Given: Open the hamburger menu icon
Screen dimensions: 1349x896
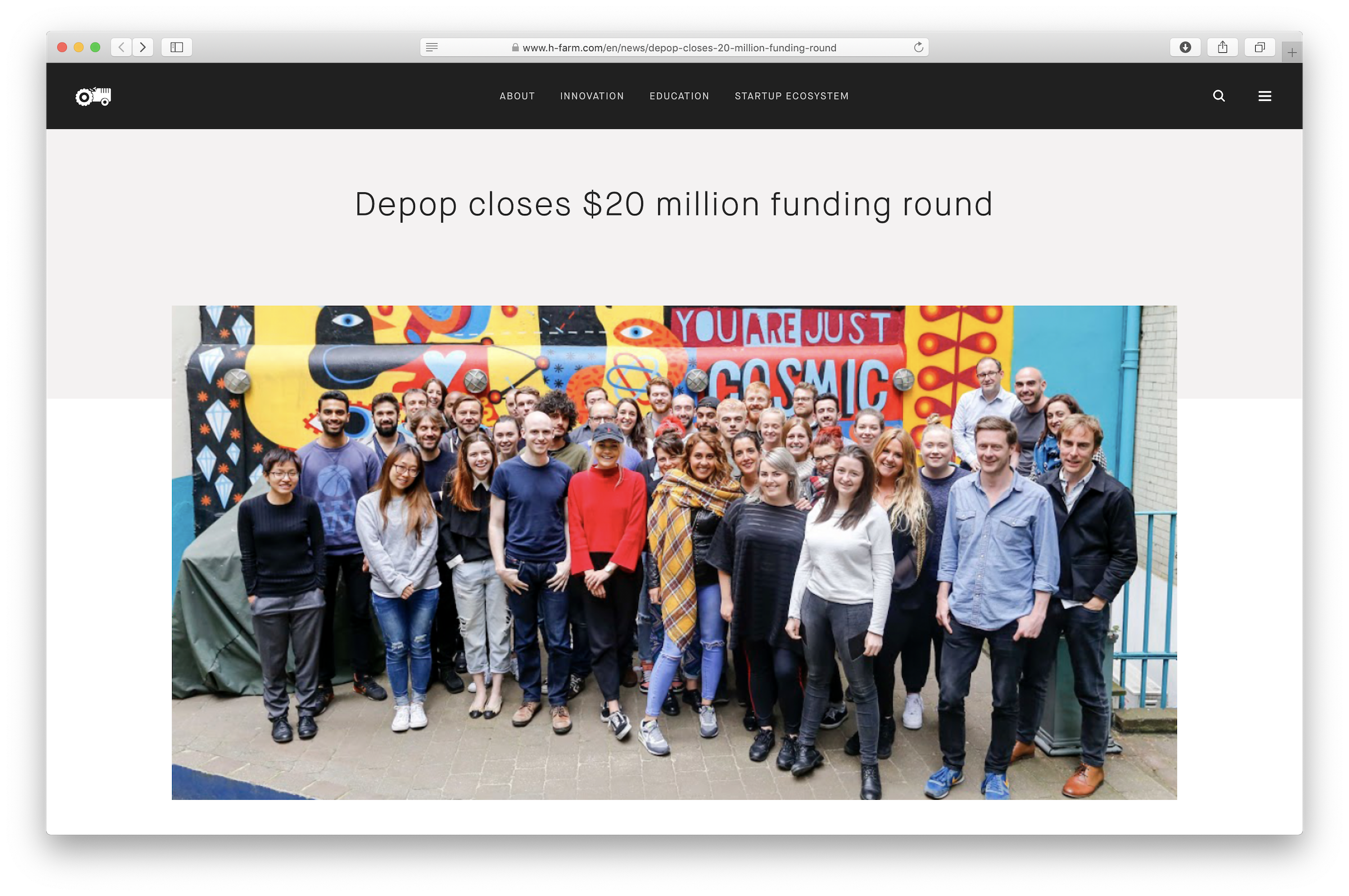Looking at the screenshot, I should click(x=1265, y=96).
